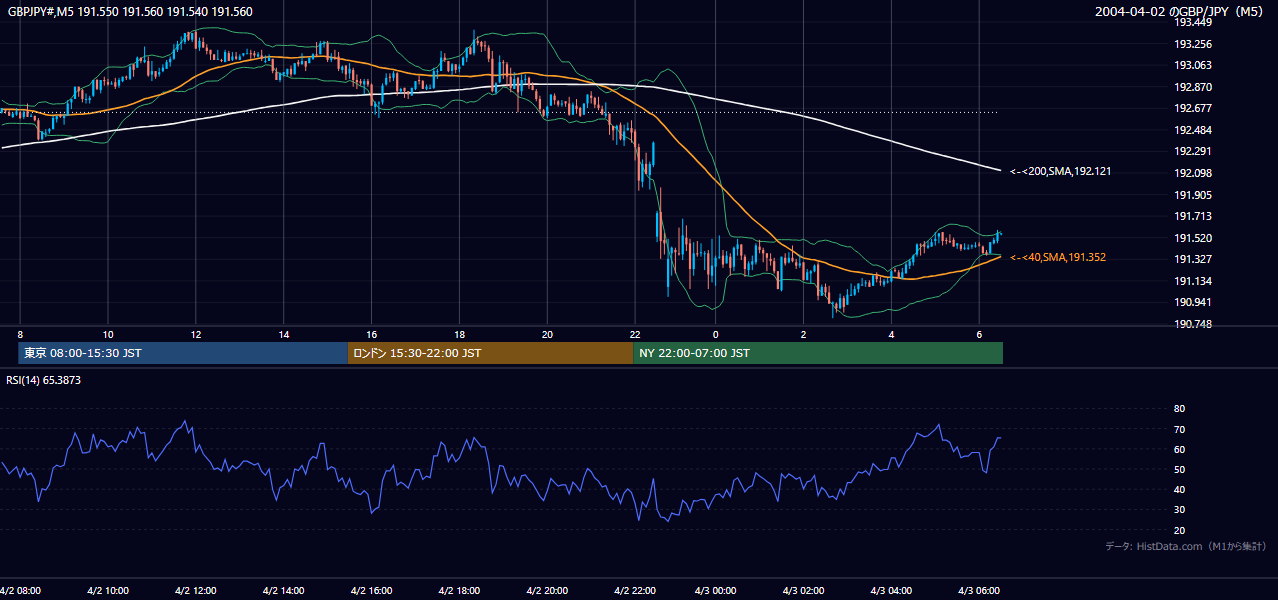Click the 4/2 12:00 time label

point(195,590)
